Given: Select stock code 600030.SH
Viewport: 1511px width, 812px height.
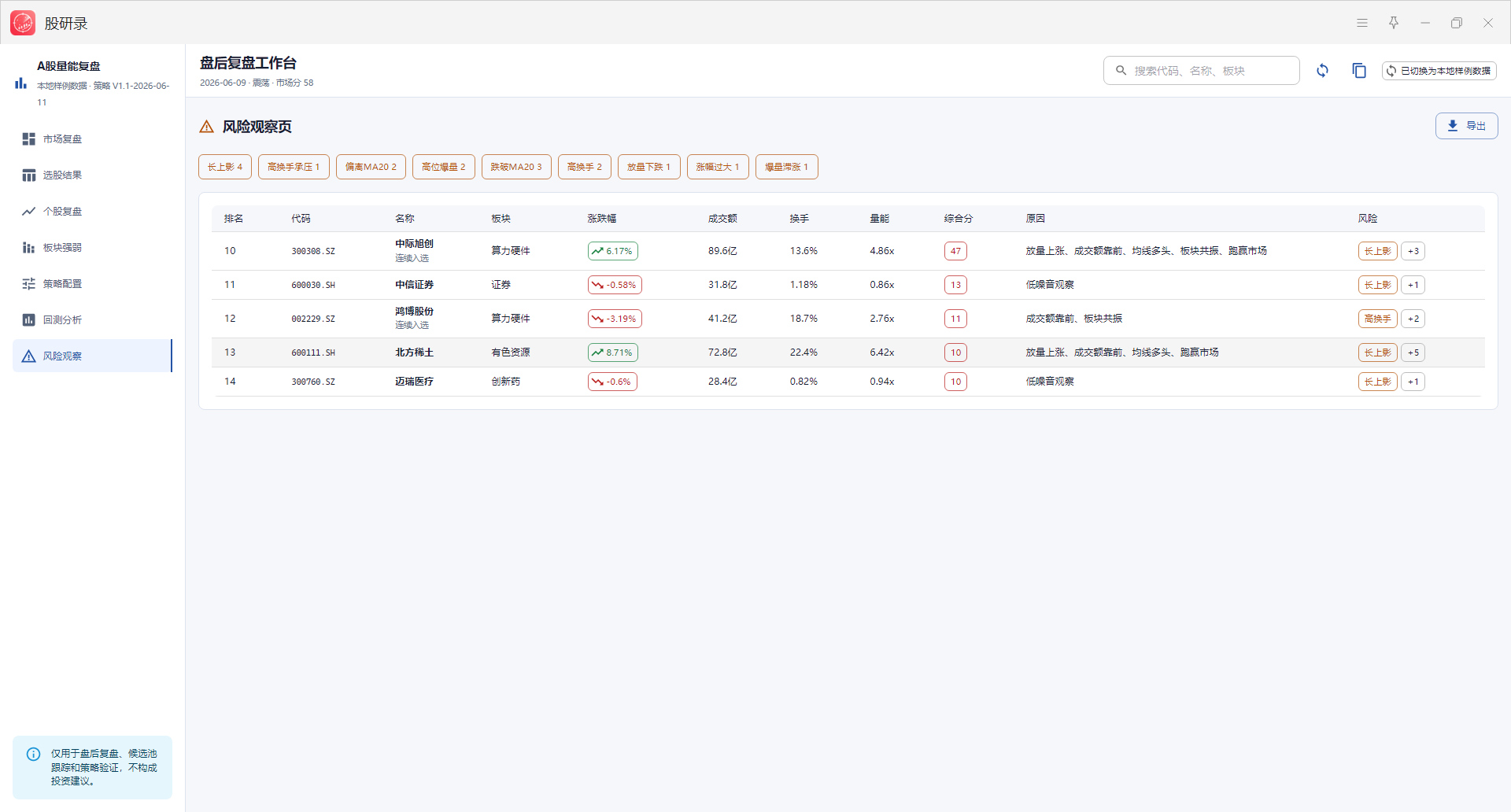Looking at the screenshot, I should coord(313,285).
